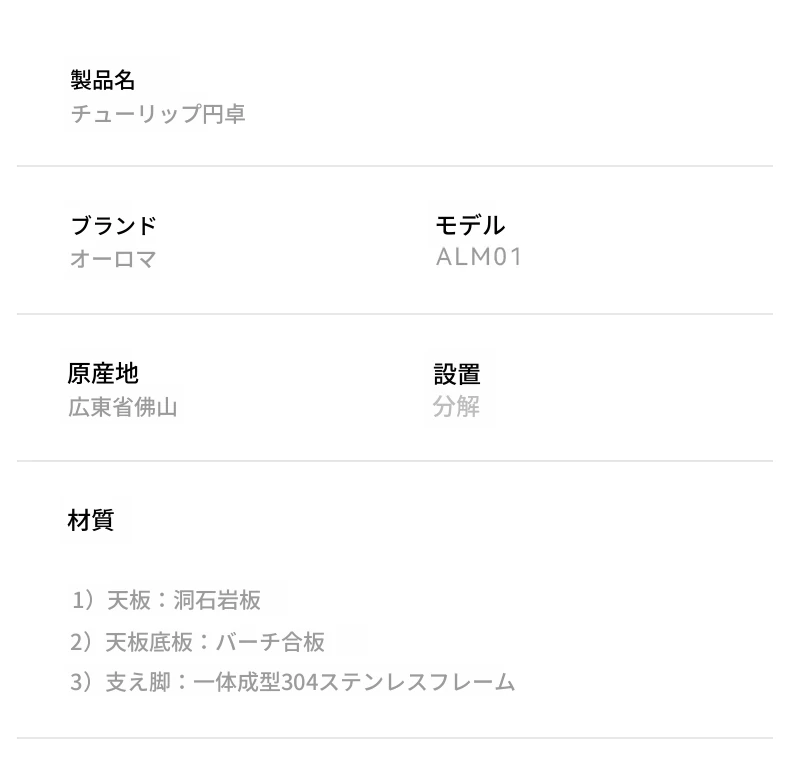The width and height of the screenshot is (790, 760).
Task: Click the 原産地 heading
Action: (x=103, y=374)
